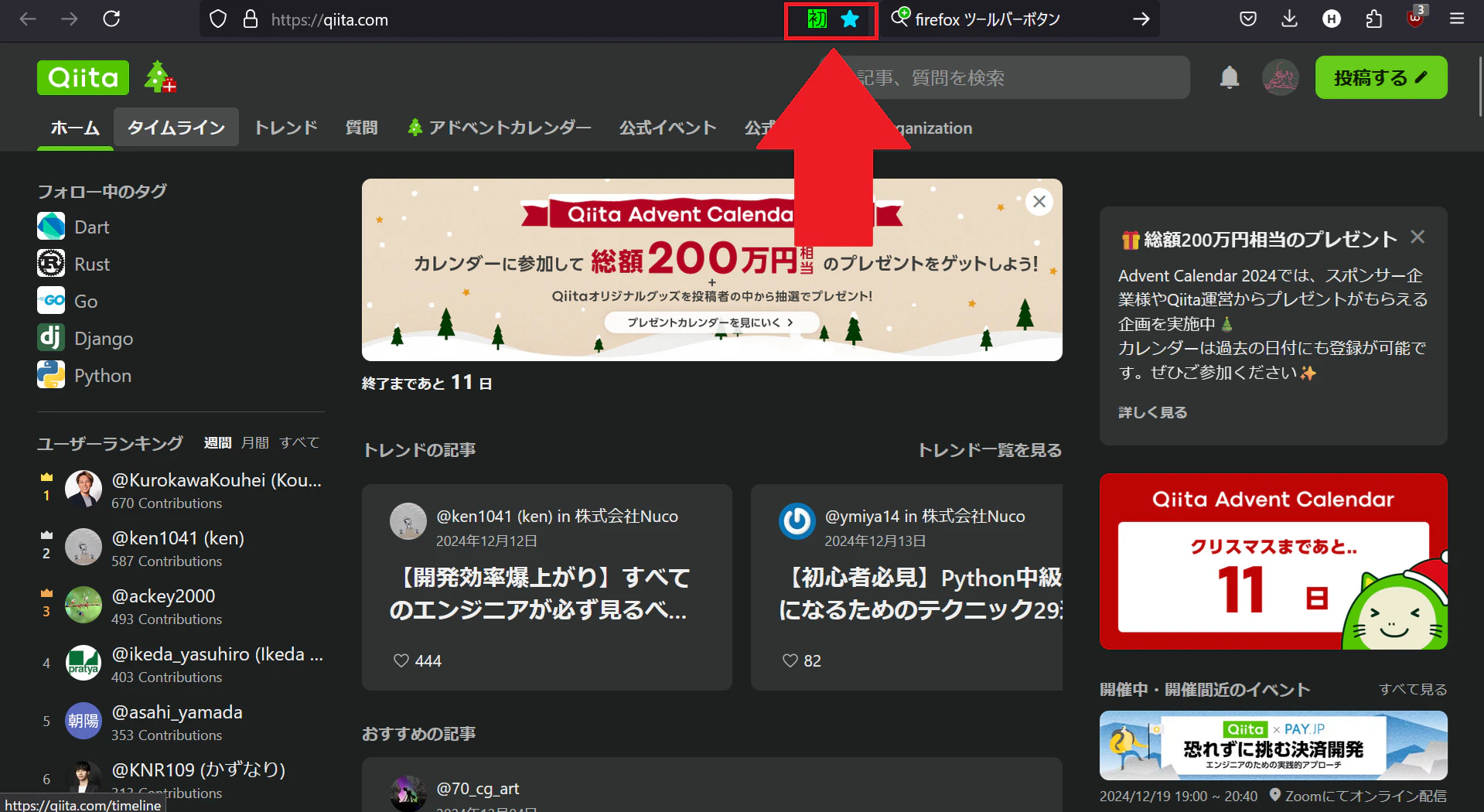Click the uBlock shield icon with badge 3
This screenshot has width=1484, height=812.
tap(1415, 19)
